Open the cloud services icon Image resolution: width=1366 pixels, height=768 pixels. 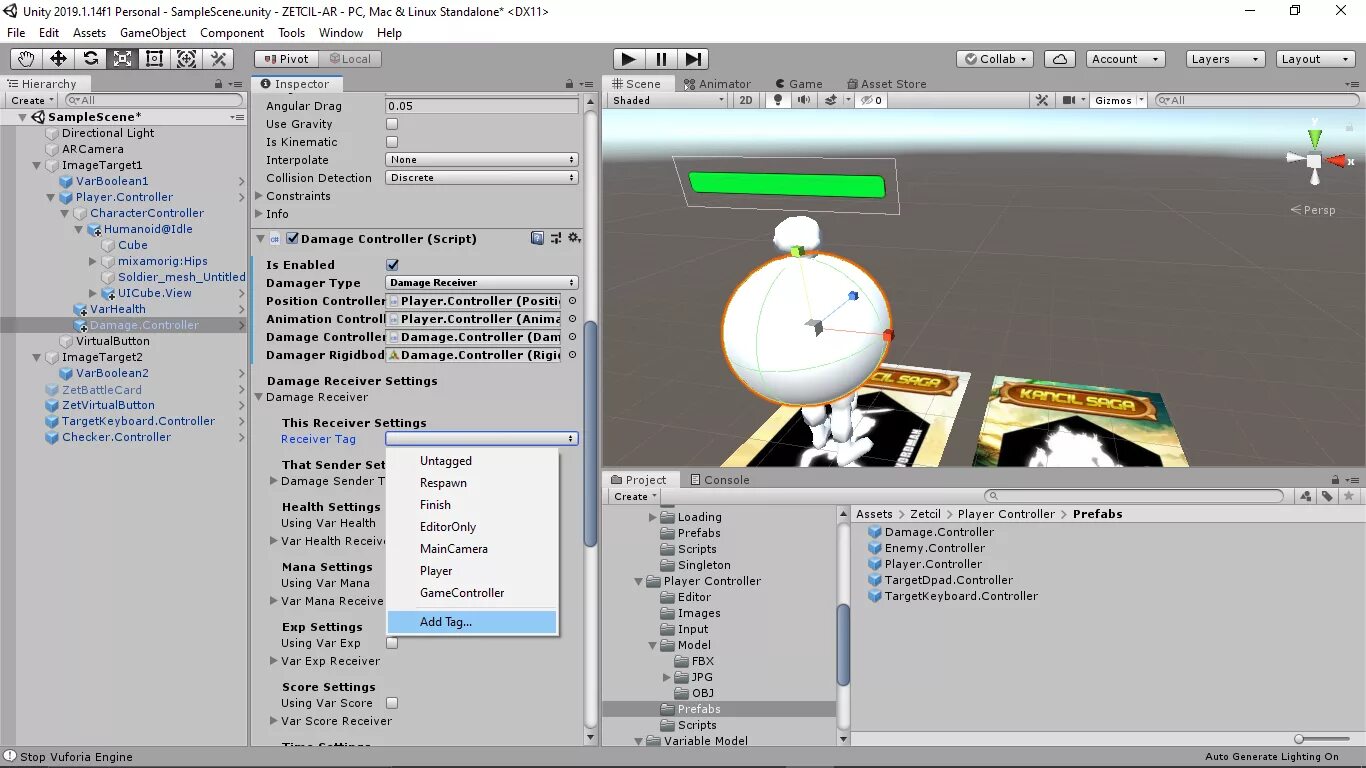(x=1061, y=59)
